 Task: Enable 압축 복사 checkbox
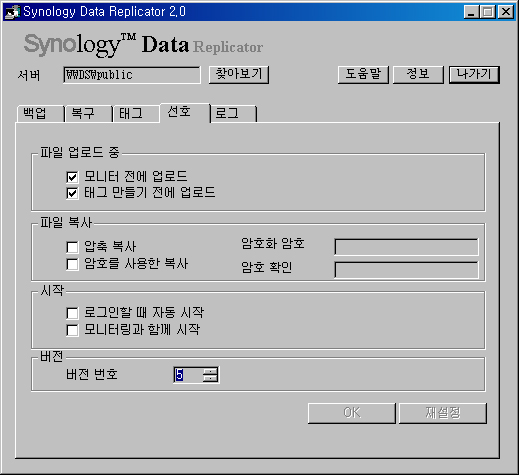click(x=72, y=247)
